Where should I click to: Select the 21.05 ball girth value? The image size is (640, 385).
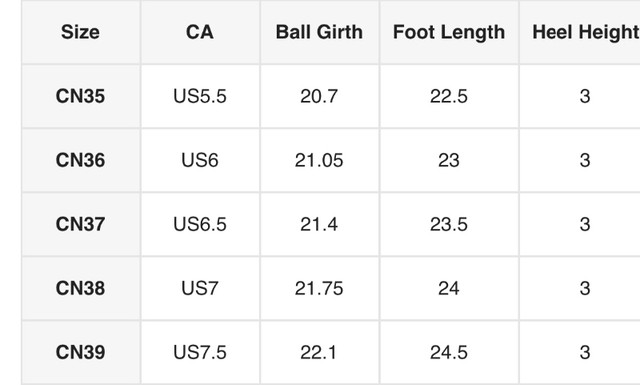320,160
